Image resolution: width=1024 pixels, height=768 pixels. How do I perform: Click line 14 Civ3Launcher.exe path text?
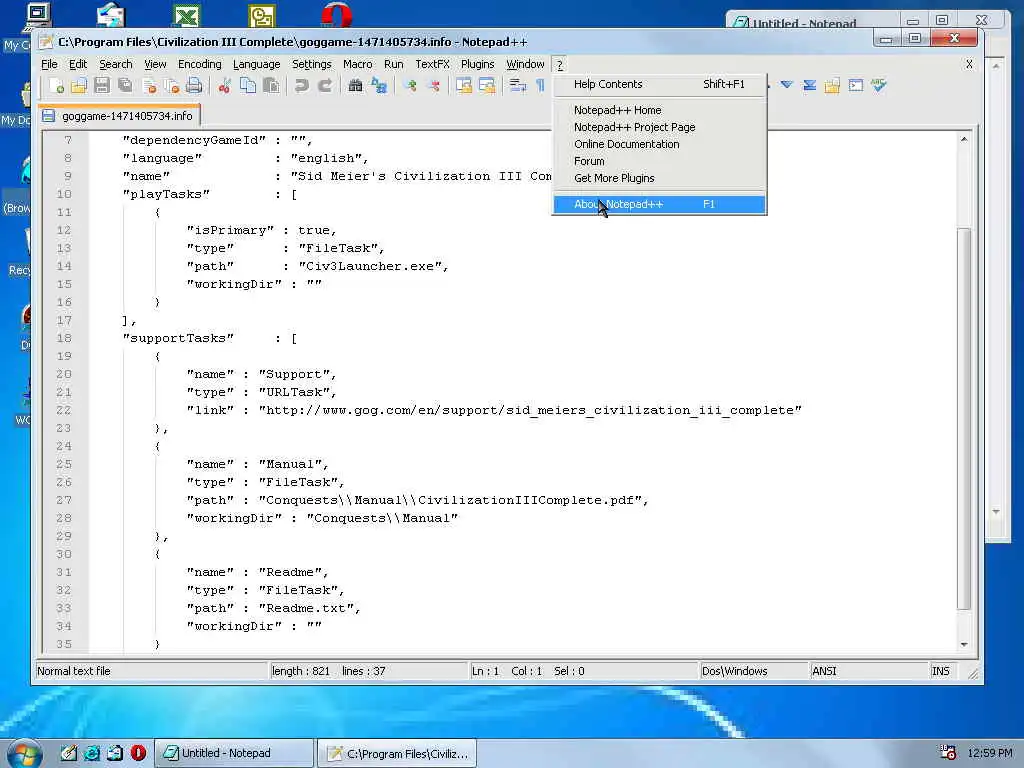coord(373,266)
